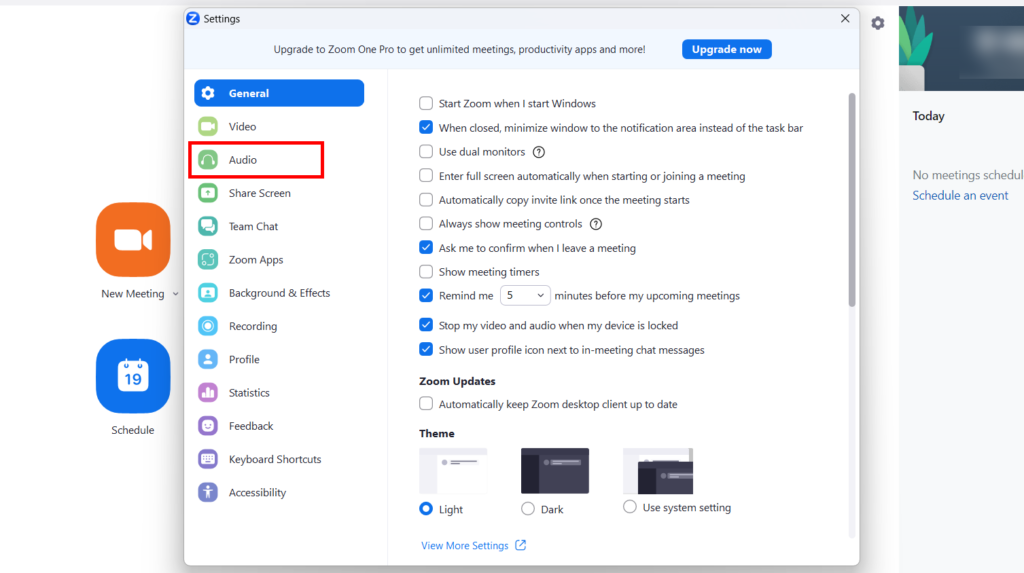Image resolution: width=1024 pixels, height=573 pixels.
Task: Click the Light theme preview thumbnail
Action: click(453, 471)
